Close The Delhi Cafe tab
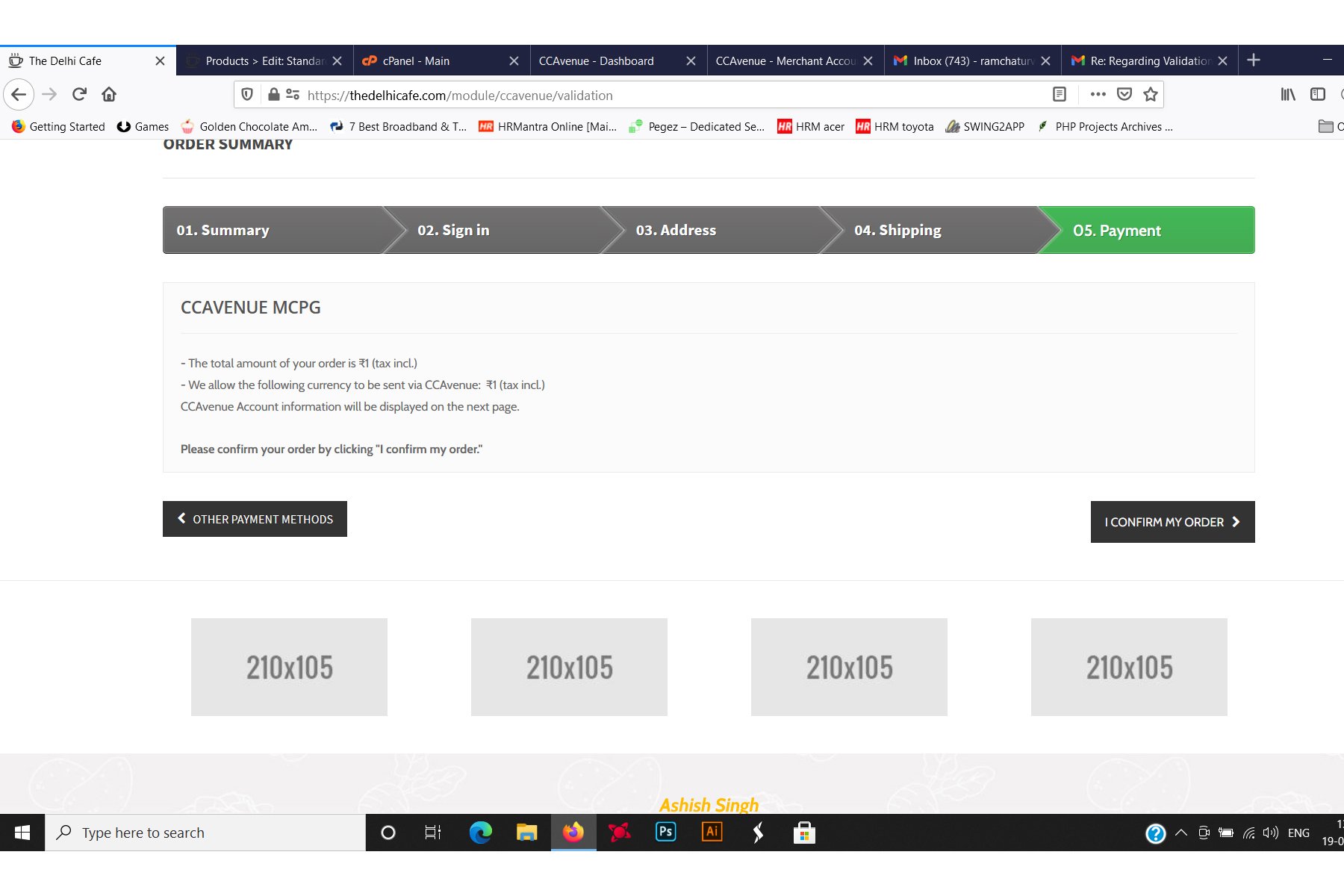 point(160,60)
